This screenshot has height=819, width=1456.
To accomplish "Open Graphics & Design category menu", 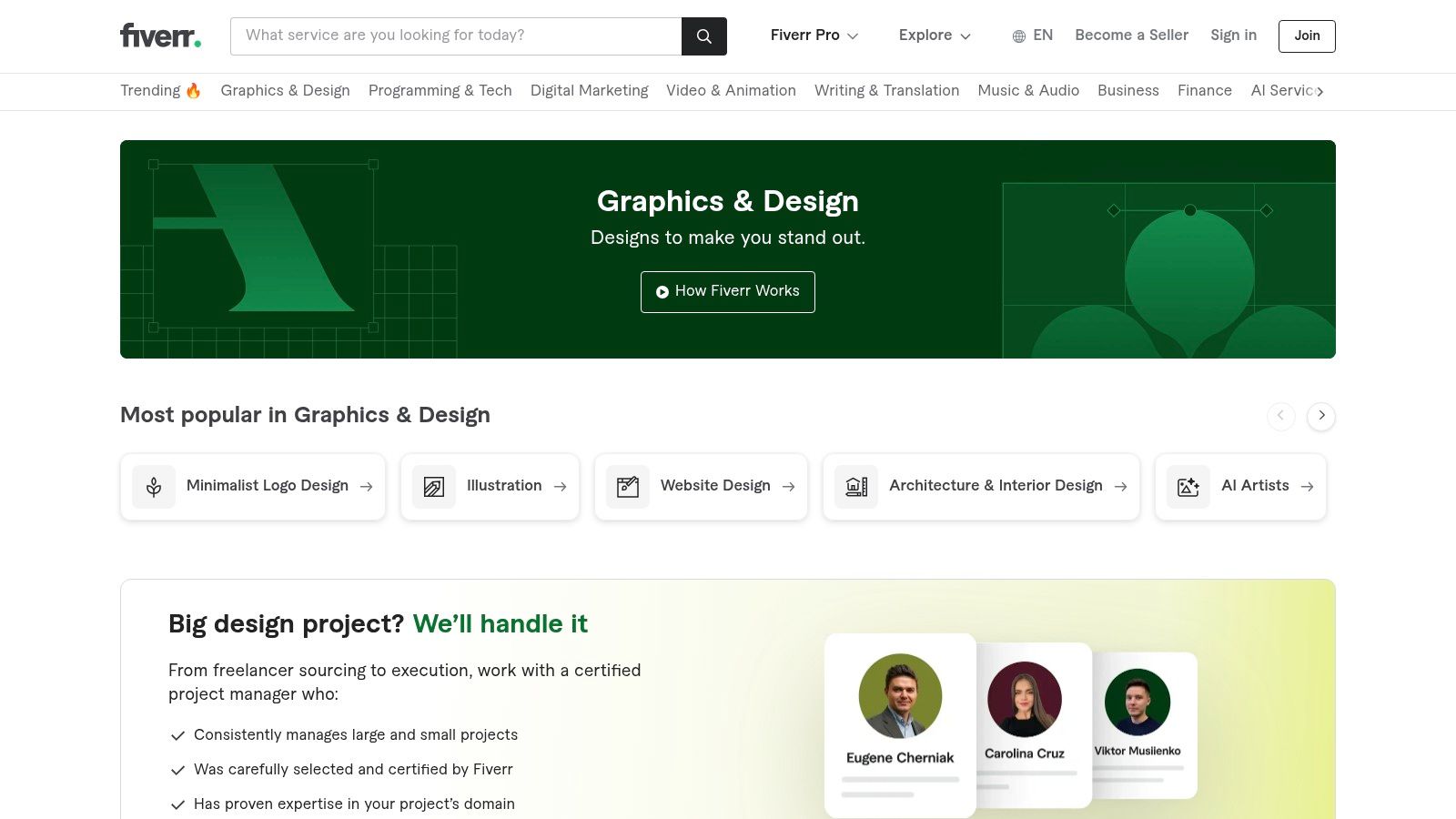I will 285,90.
